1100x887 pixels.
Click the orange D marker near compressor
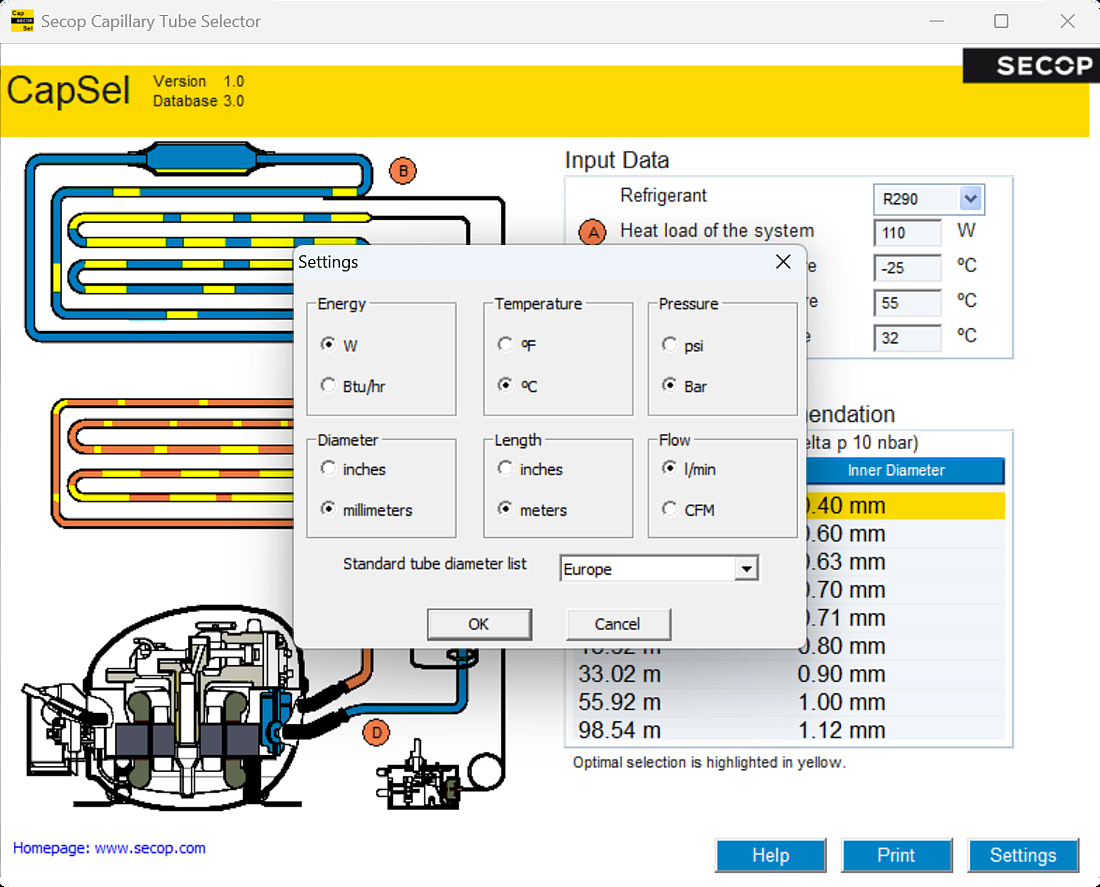pyautogui.click(x=377, y=733)
